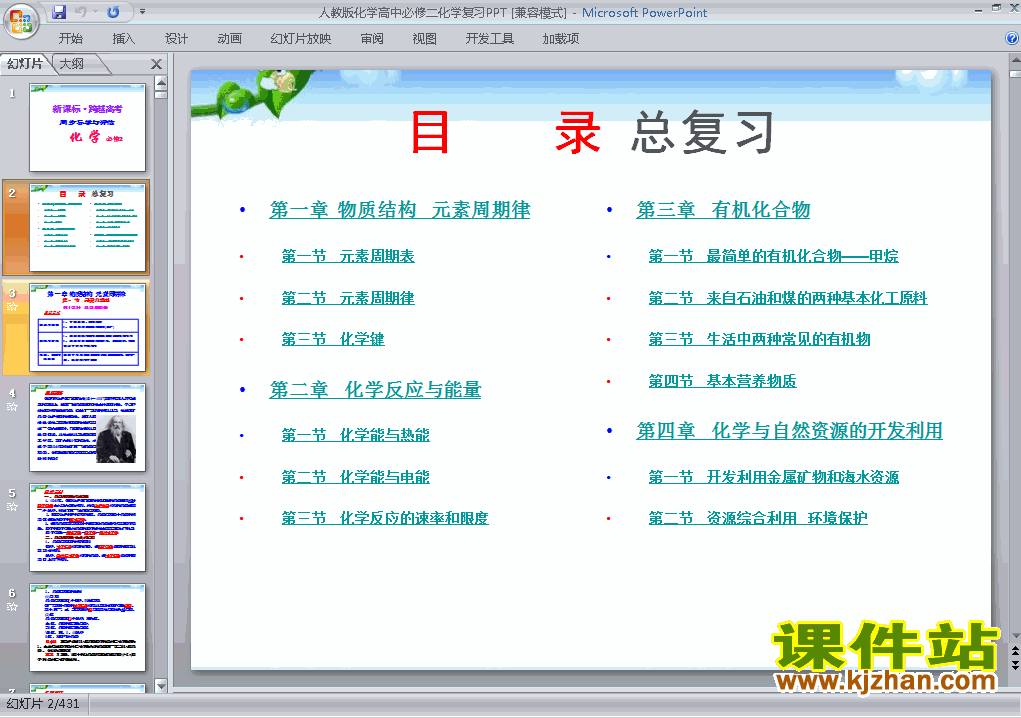Open link 来自石油和煤的两种基本化工原料
The width and height of the screenshot is (1021, 718).
pos(817,298)
